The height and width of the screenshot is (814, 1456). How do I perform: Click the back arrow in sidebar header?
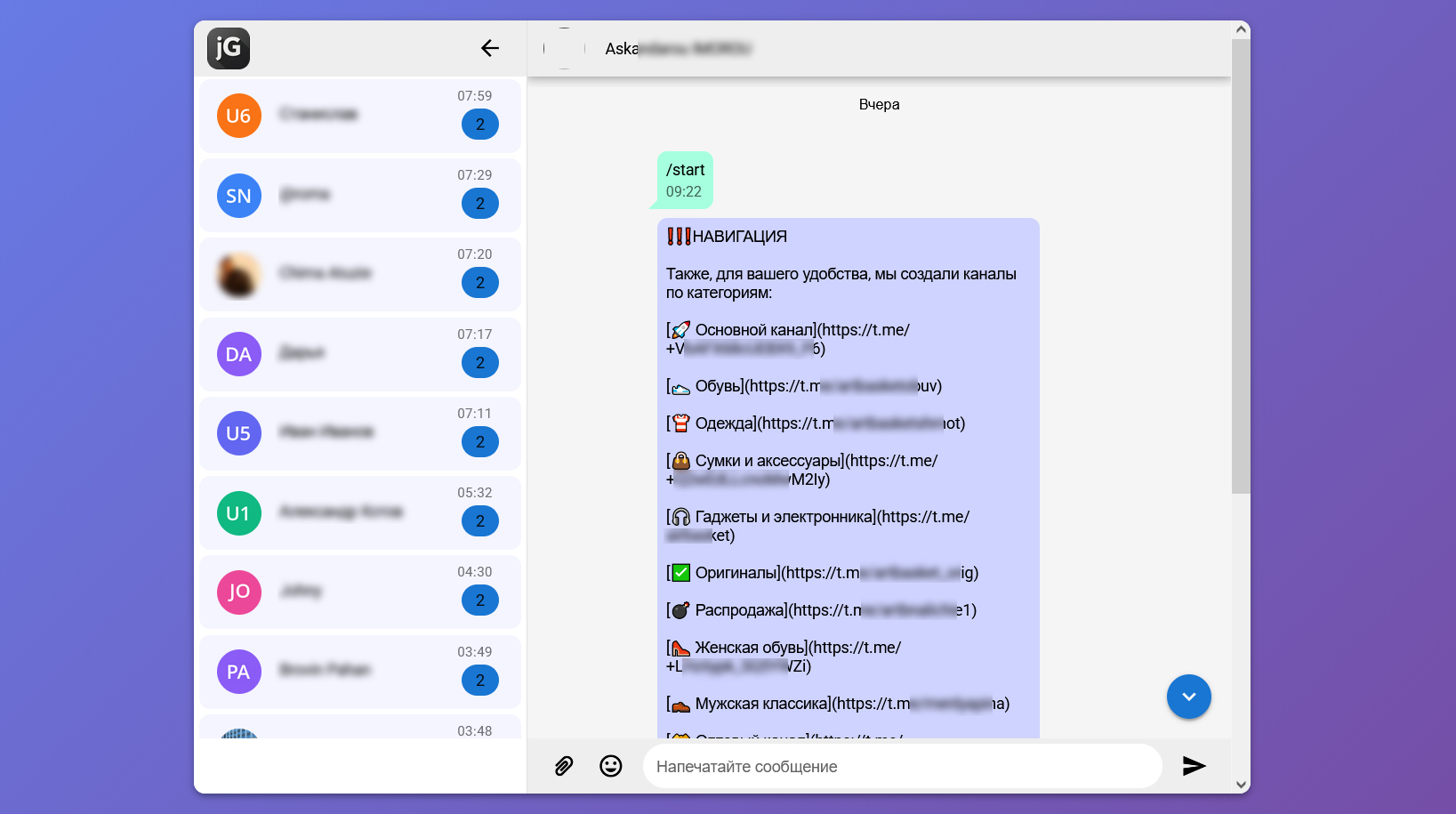(x=489, y=48)
